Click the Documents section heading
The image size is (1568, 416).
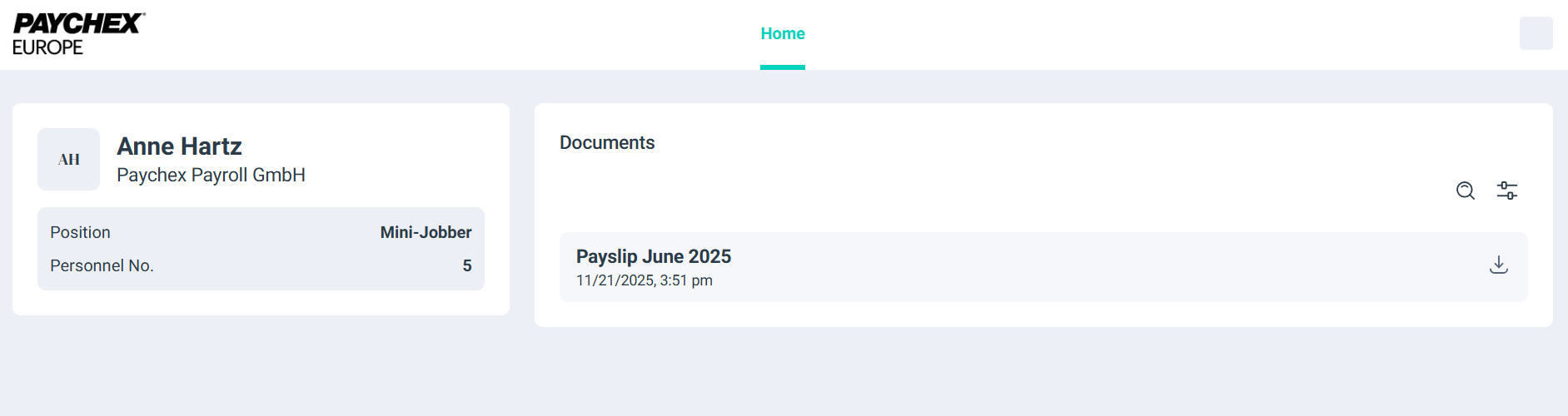coord(607,142)
